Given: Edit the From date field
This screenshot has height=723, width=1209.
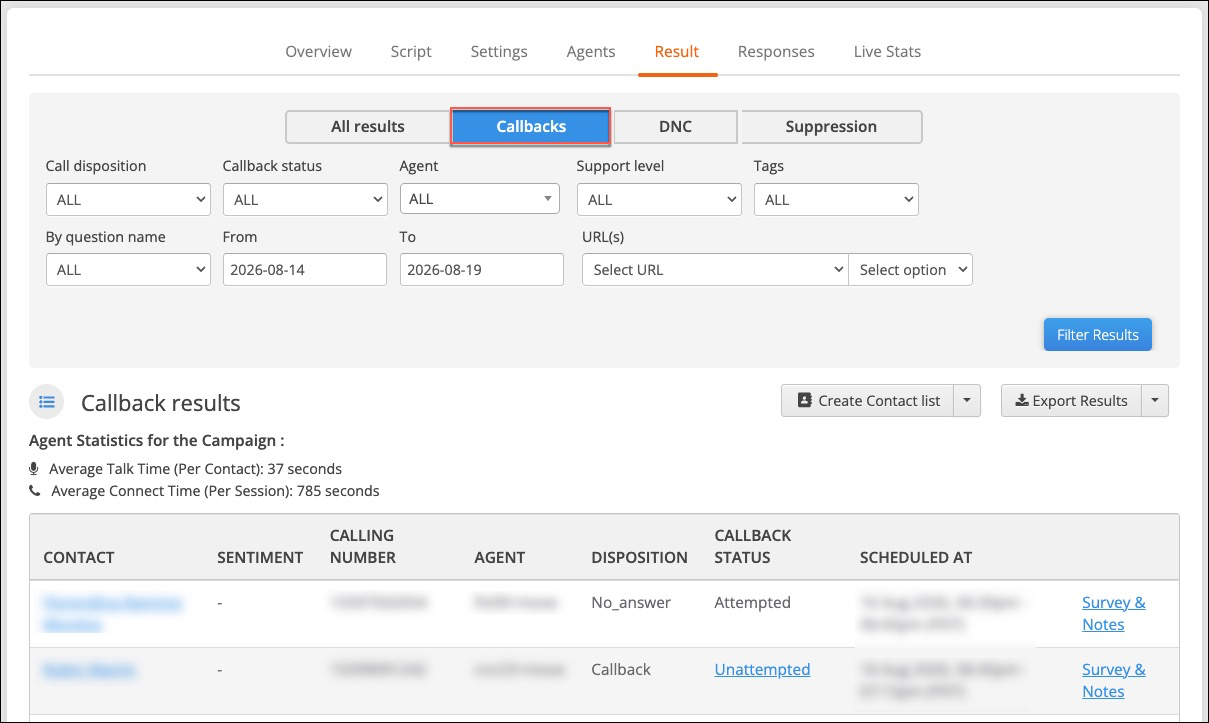Looking at the screenshot, I should pyautogui.click(x=305, y=270).
